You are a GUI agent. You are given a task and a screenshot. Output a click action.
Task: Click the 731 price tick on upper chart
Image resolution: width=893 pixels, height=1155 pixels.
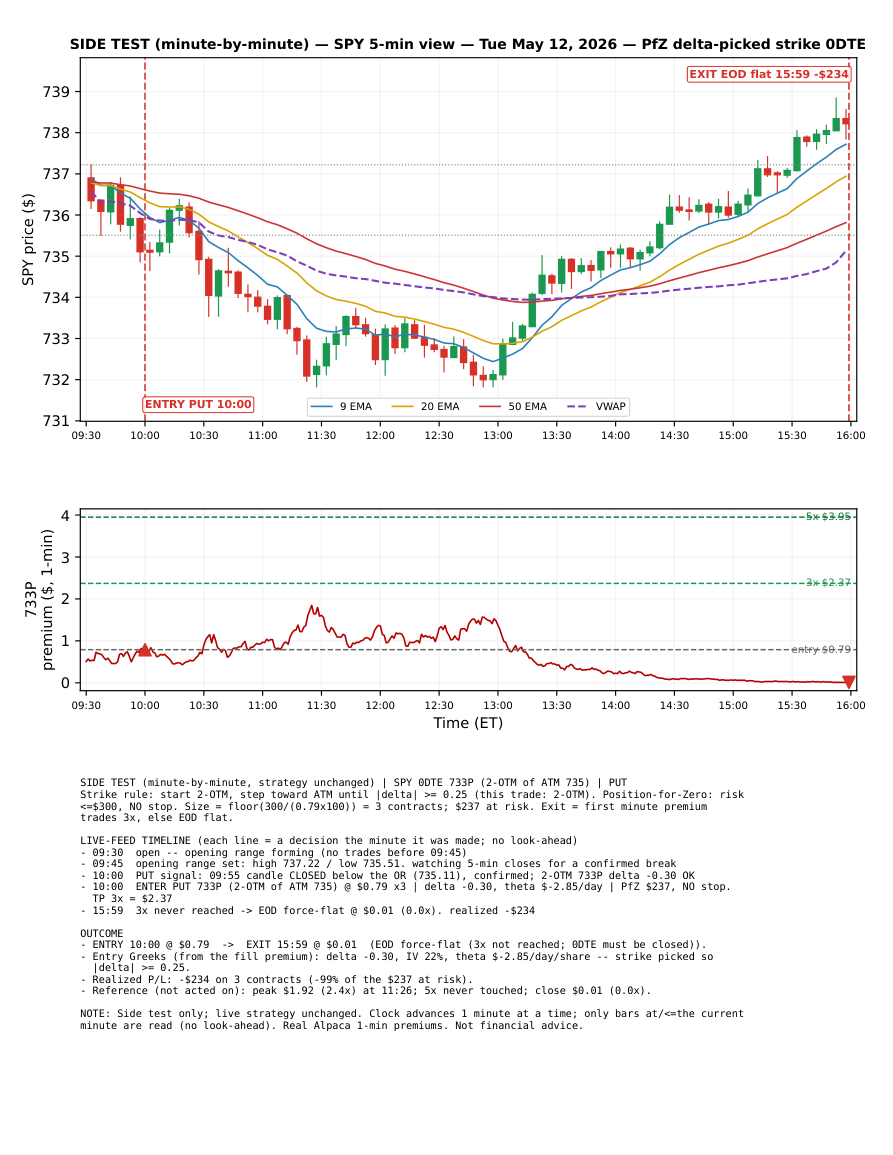[x=56, y=421]
